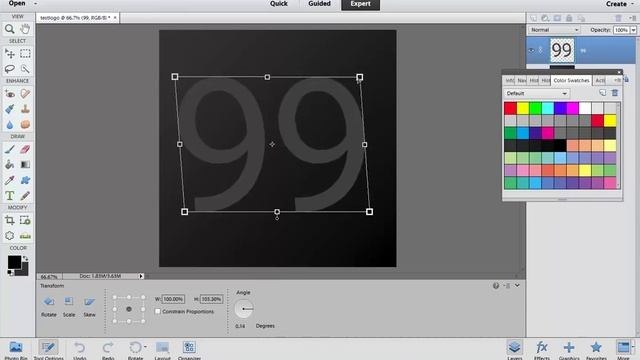Delete swatch using the trash icon
This screenshot has width=640, height=360.
(615, 93)
